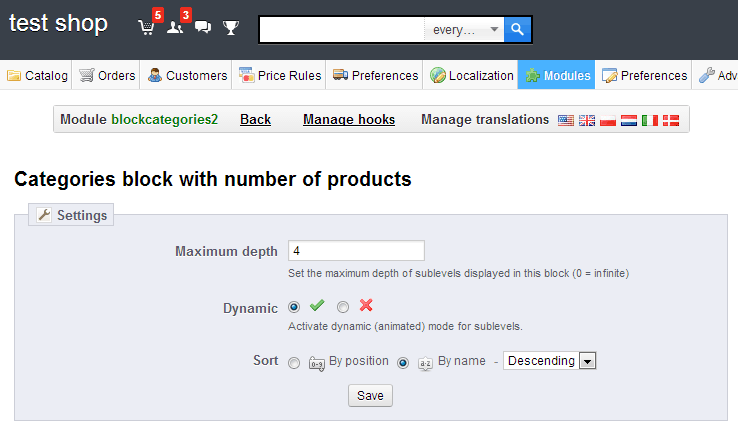Open the Price Rules menu tab
This screenshot has height=432, width=738.
pyautogui.click(x=280, y=75)
